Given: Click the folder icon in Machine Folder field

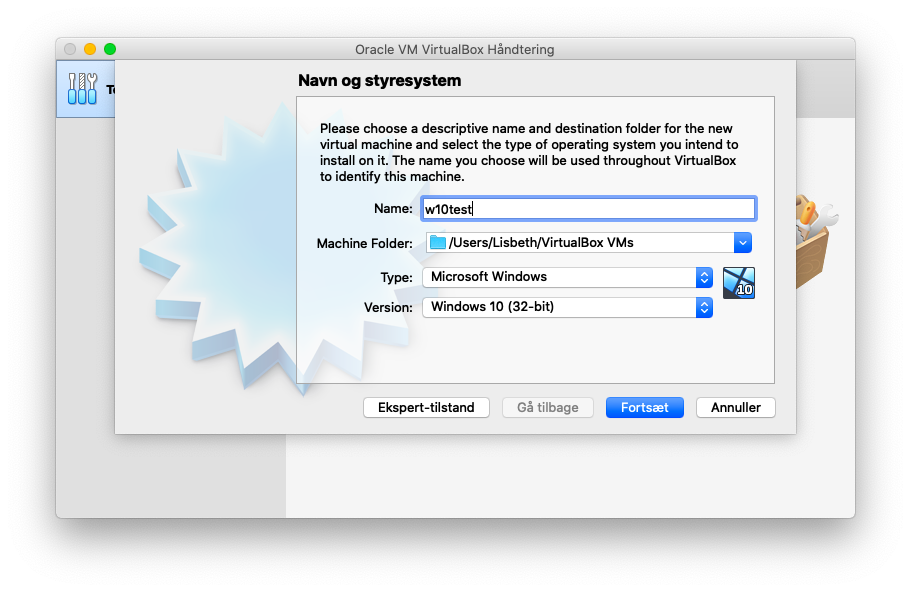Looking at the screenshot, I should pyautogui.click(x=437, y=242).
